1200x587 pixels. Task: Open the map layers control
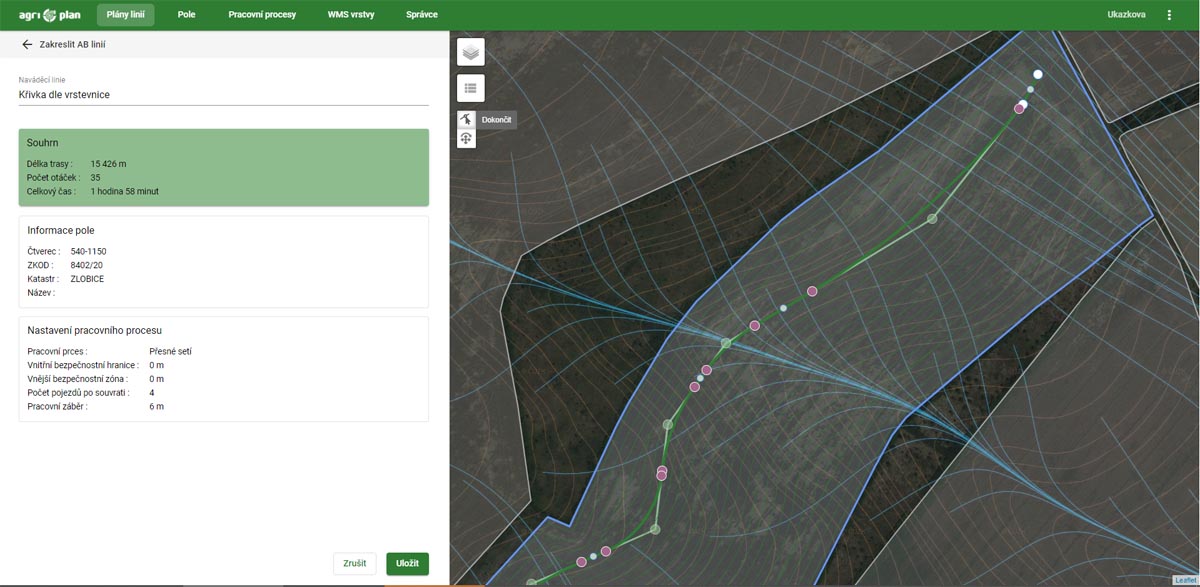coord(471,52)
